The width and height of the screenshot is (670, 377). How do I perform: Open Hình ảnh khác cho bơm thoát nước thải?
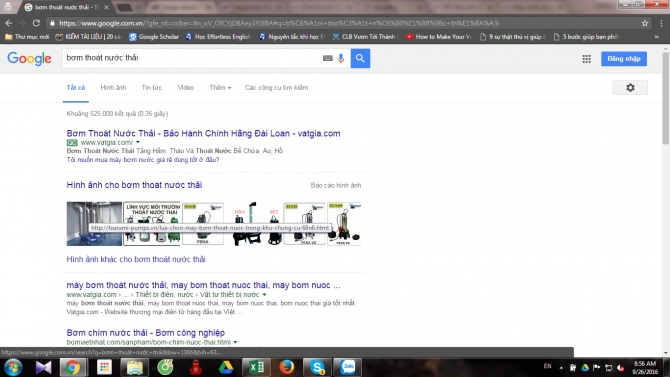(x=136, y=259)
